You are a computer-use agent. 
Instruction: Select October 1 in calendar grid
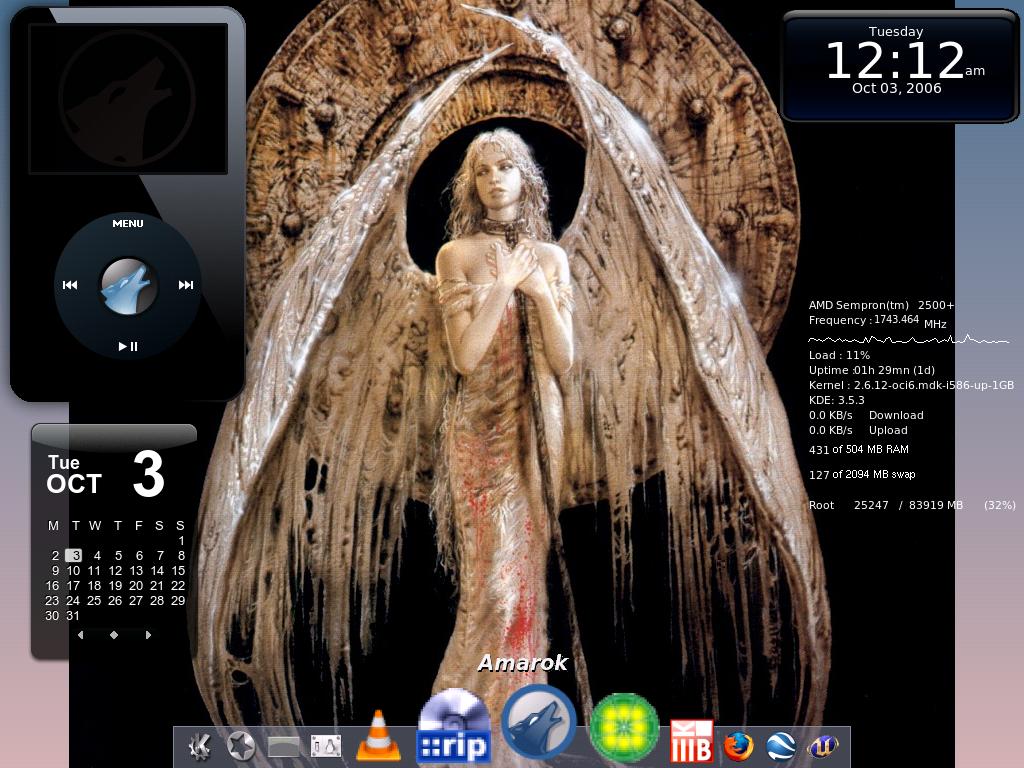pos(181,541)
